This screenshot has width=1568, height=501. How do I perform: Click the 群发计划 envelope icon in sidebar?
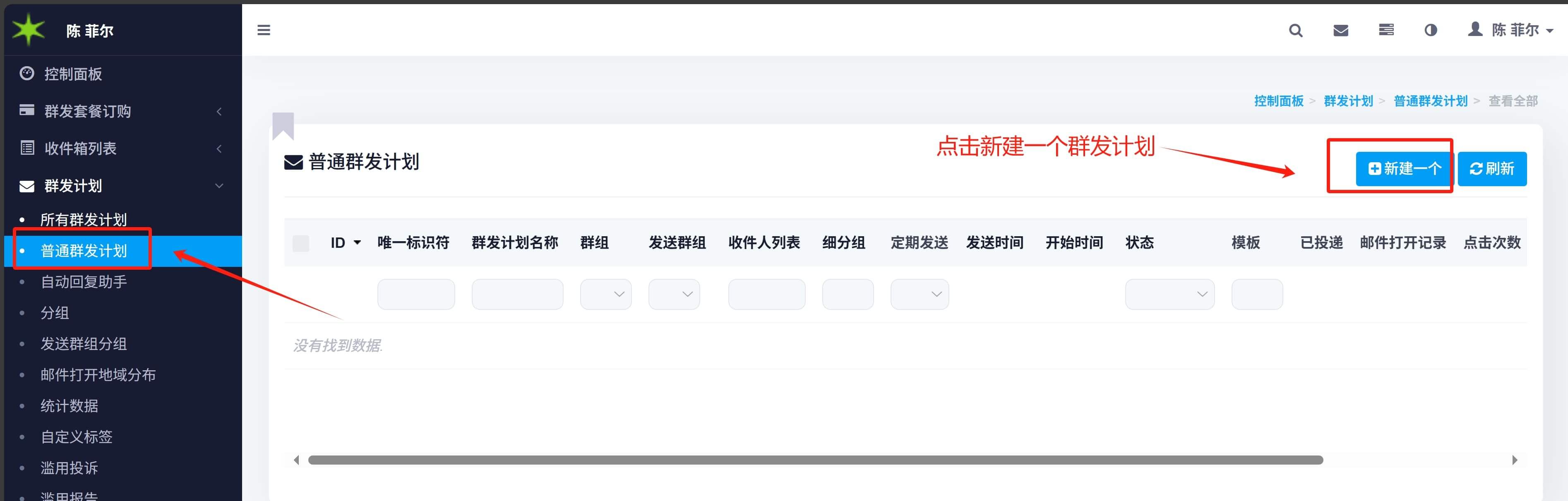[27, 186]
